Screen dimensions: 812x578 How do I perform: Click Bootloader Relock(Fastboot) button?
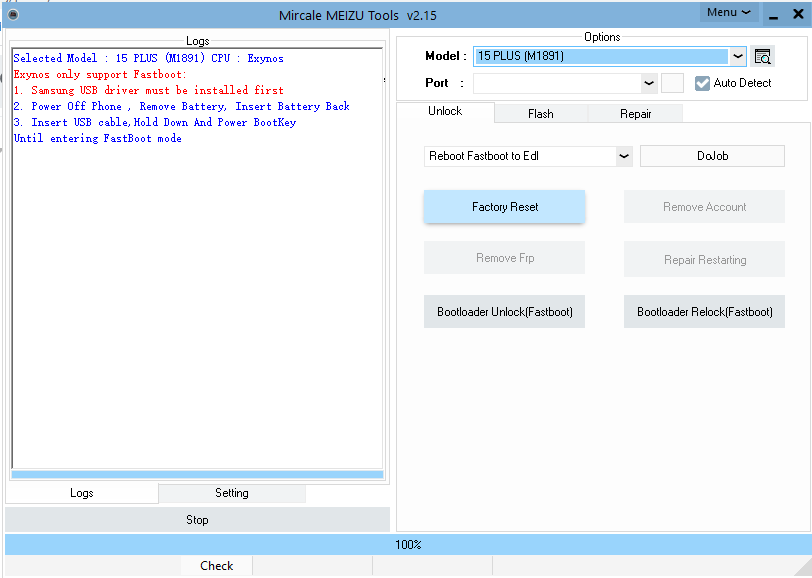point(704,312)
